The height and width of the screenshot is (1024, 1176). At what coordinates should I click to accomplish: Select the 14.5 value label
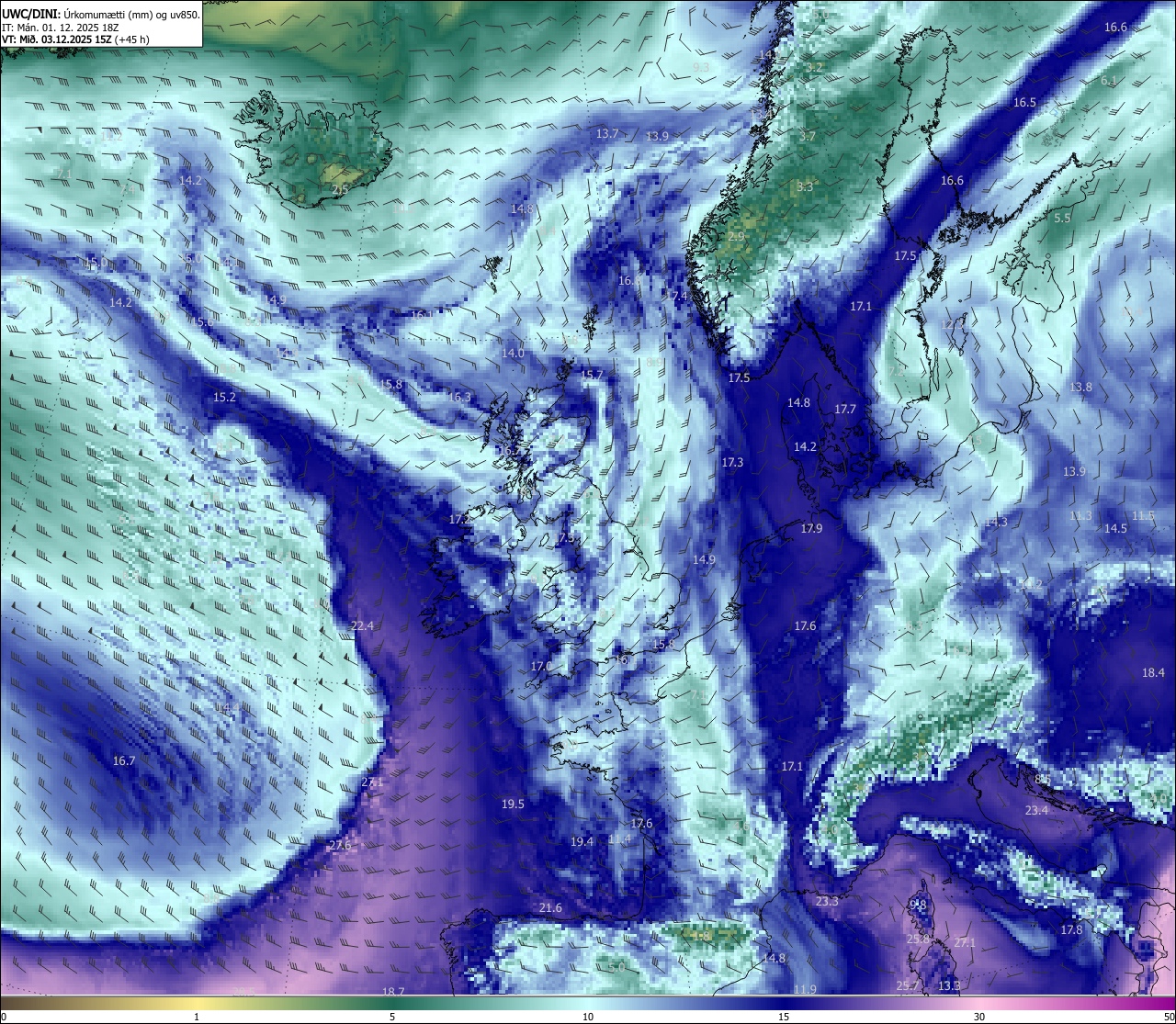(x=1115, y=528)
